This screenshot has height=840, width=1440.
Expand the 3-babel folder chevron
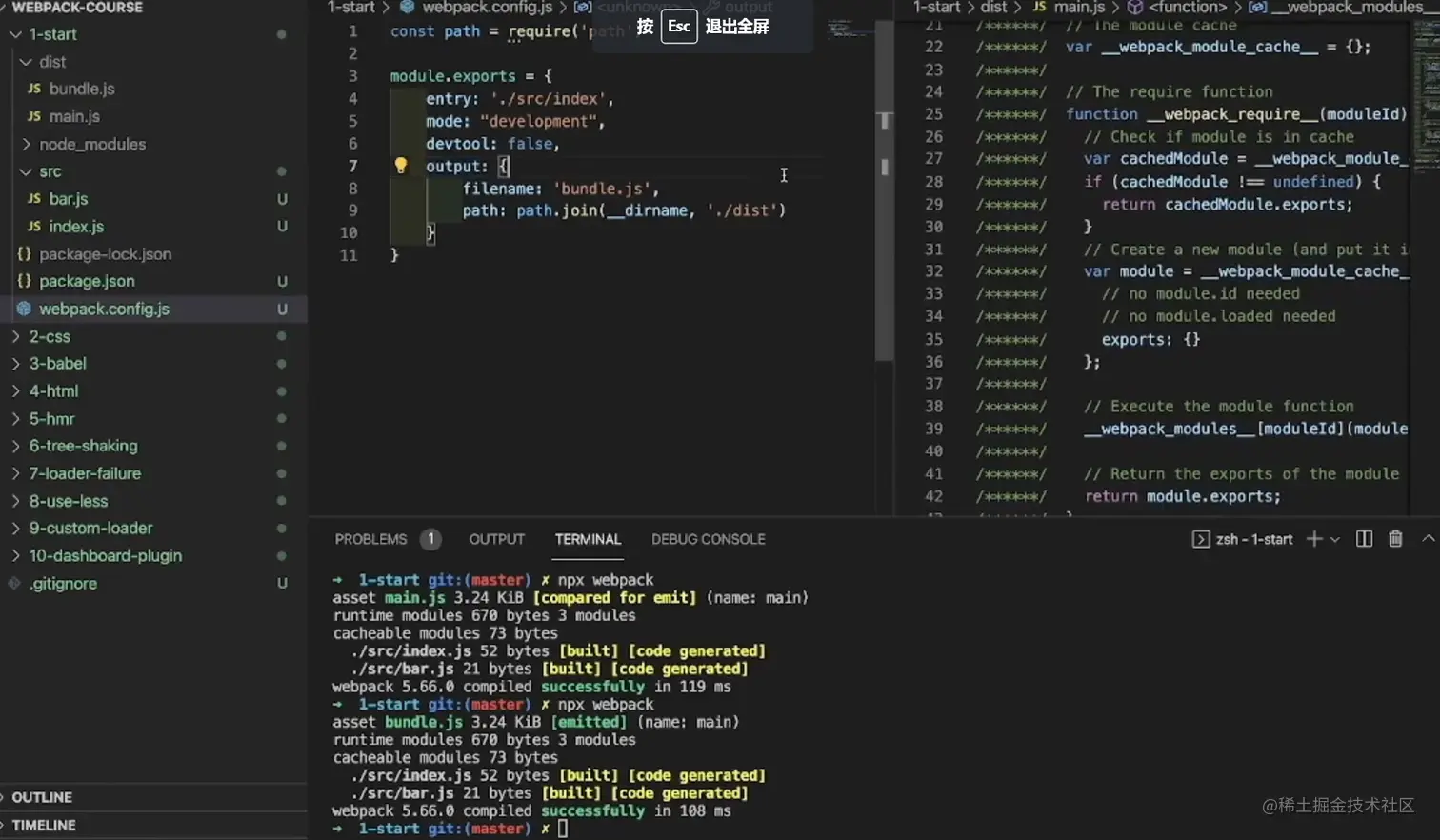click(15, 364)
